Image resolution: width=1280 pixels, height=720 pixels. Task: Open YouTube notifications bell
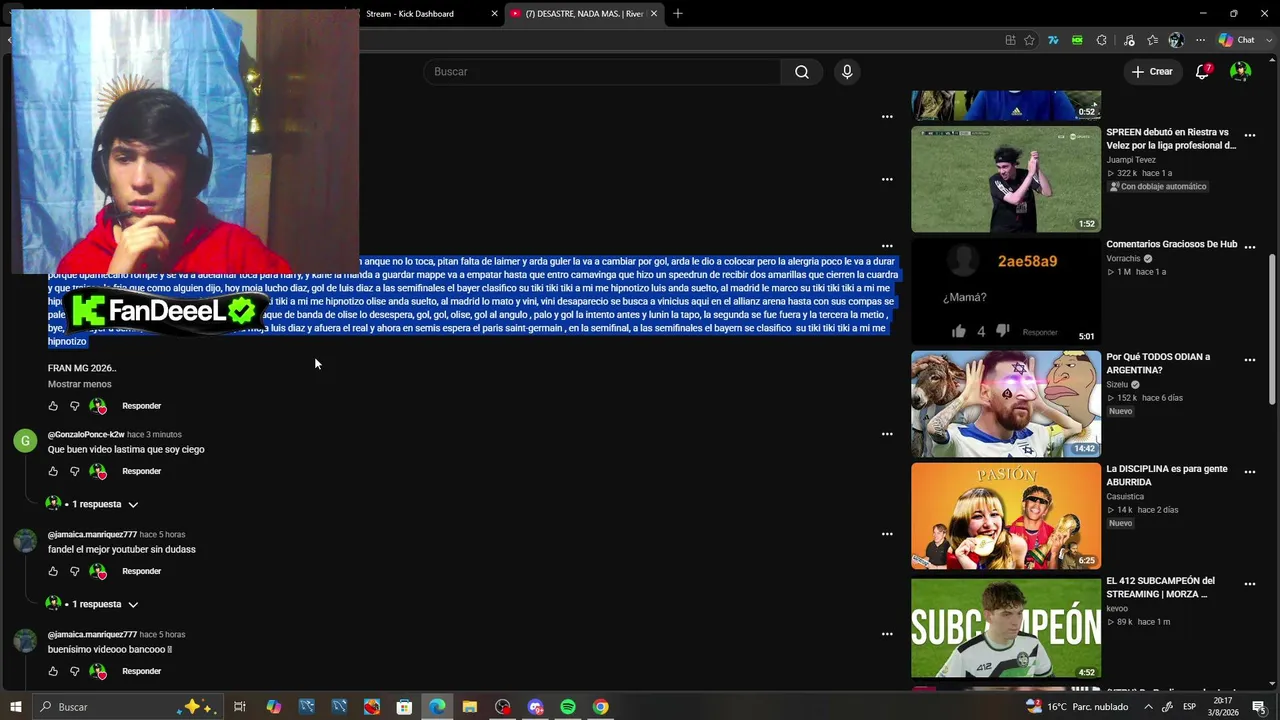tap(1203, 72)
